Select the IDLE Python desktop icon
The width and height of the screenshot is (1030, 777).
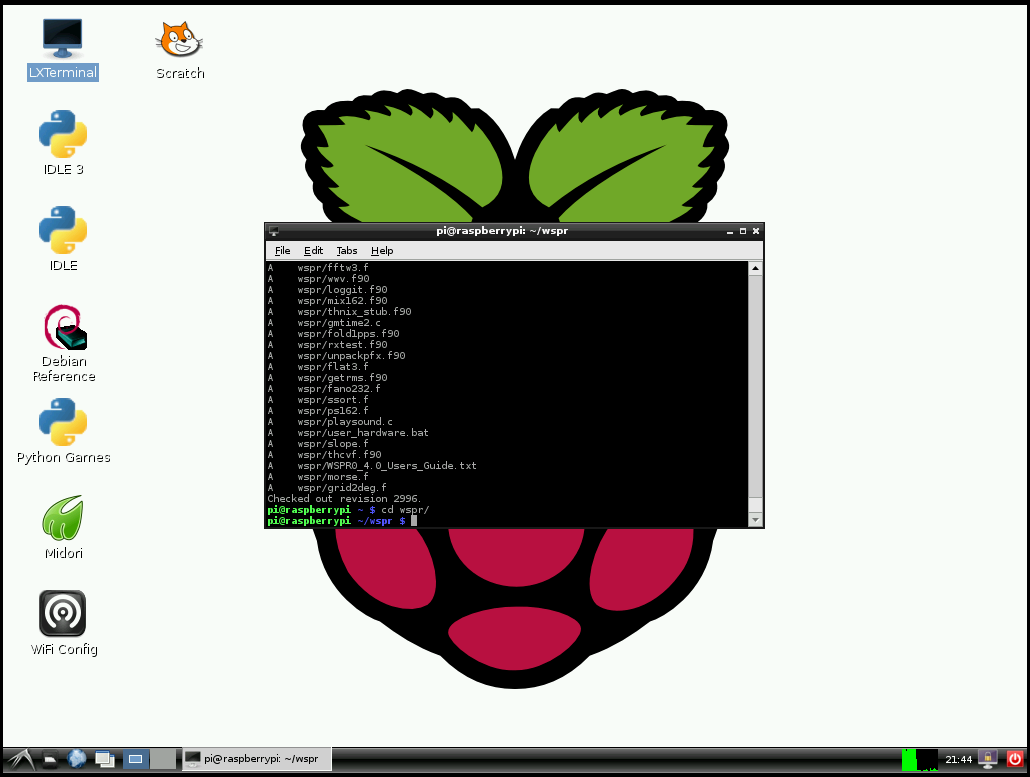[x=63, y=239]
